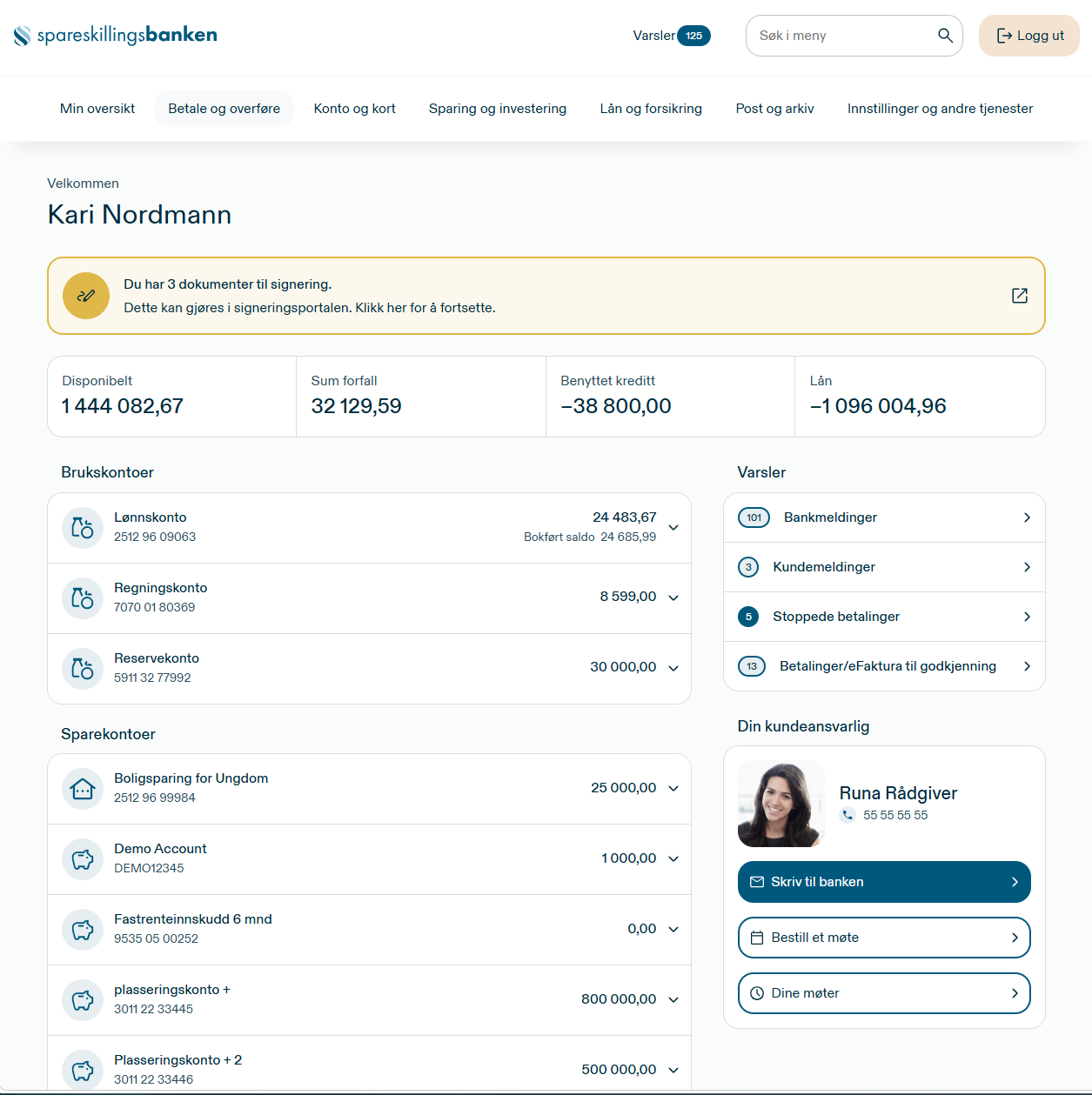Open the Sparing og investering menu

pos(498,109)
